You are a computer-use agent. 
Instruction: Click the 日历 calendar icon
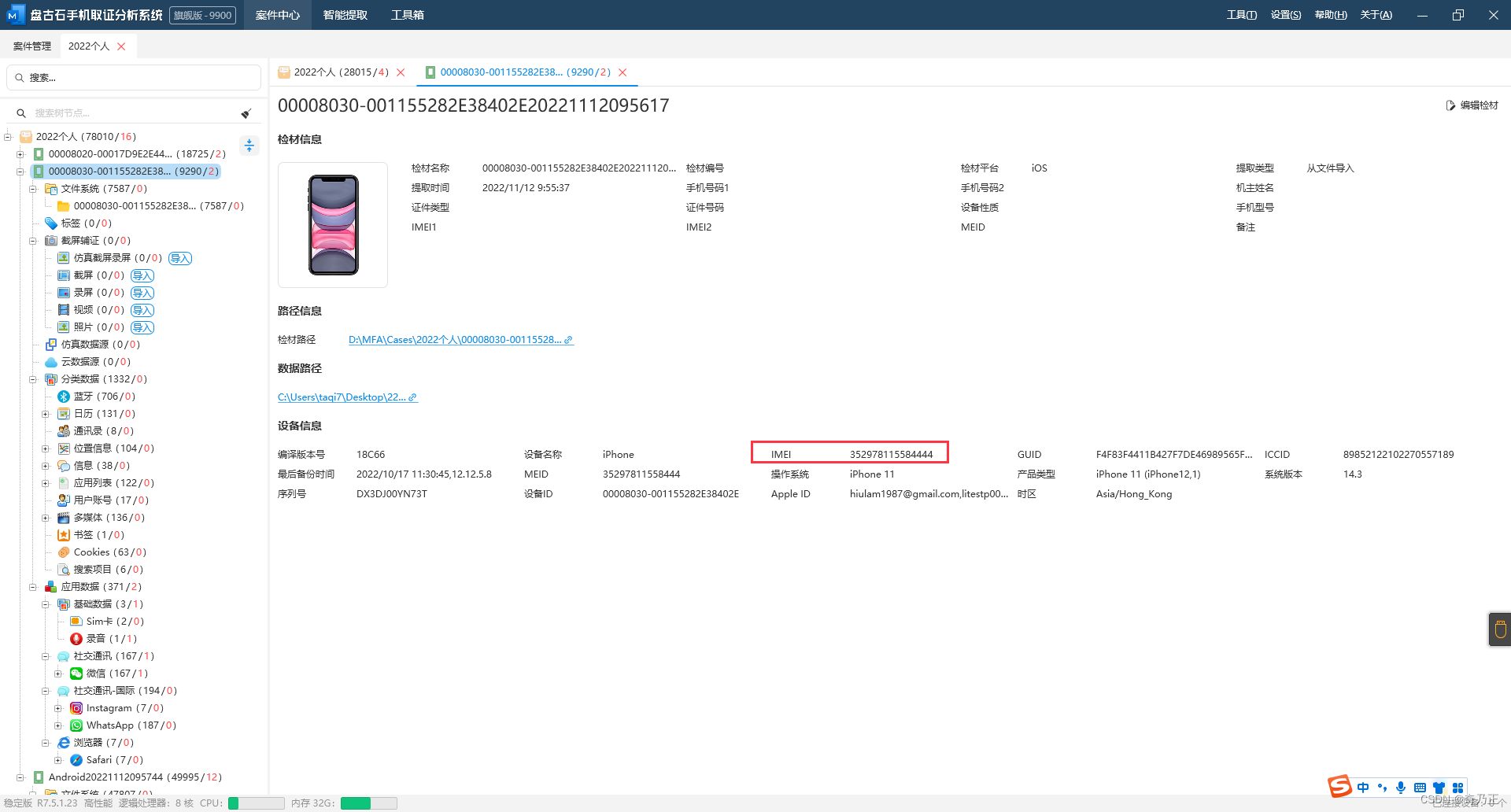(64, 414)
